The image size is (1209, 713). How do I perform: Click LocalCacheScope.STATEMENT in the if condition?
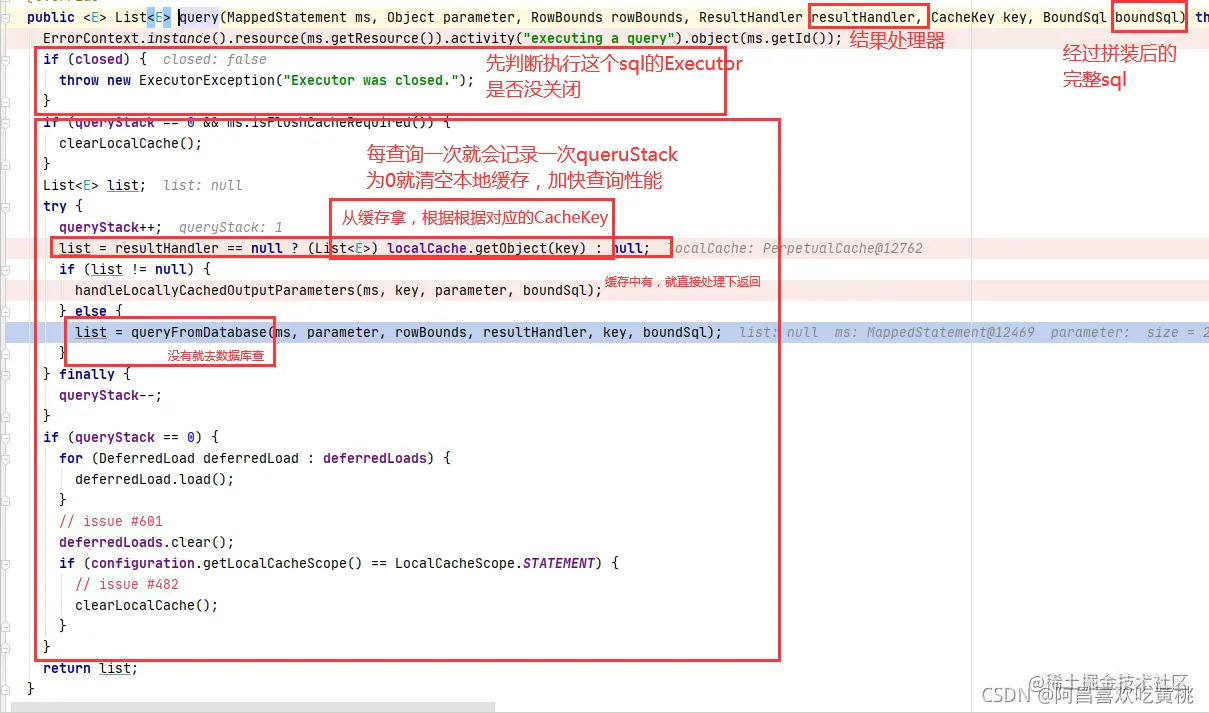point(495,563)
